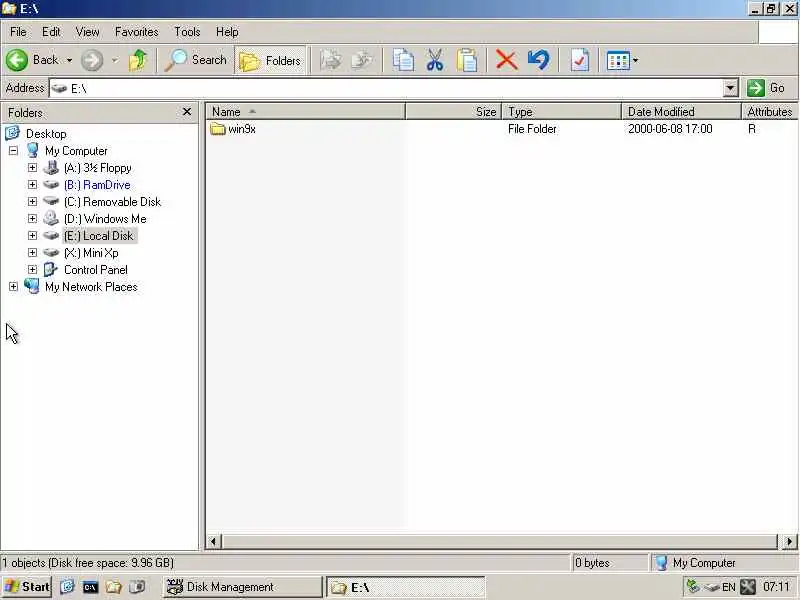Image resolution: width=800 pixels, height=600 pixels.
Task: Collapse the My Computer tree node
Action: click(13, 151)
